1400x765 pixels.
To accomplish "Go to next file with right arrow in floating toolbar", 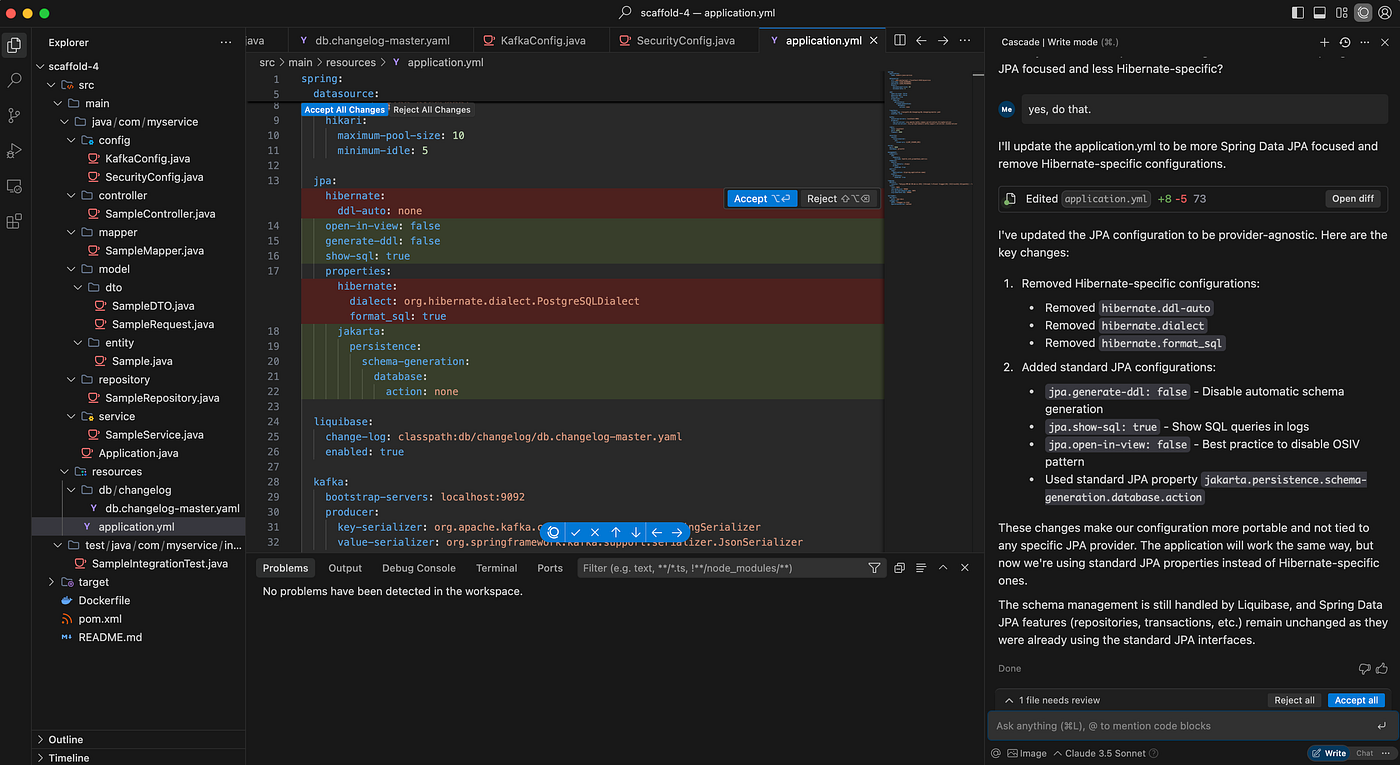I will coord(677,533).
